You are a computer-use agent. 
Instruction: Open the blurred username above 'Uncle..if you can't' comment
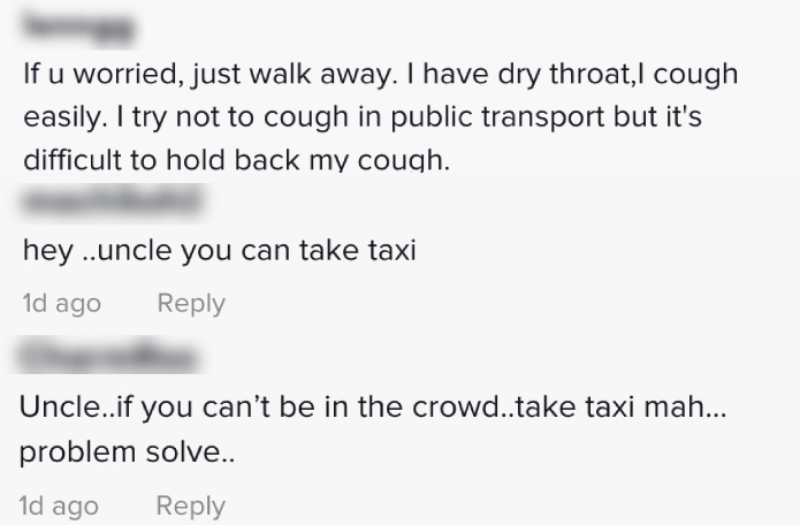(108, 355)
